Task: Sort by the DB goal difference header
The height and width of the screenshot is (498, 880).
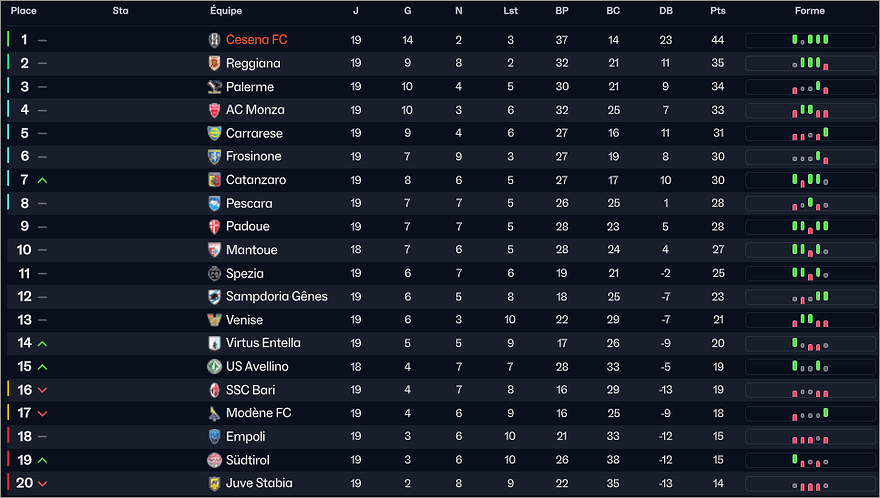Action: (x=666, y=11)
